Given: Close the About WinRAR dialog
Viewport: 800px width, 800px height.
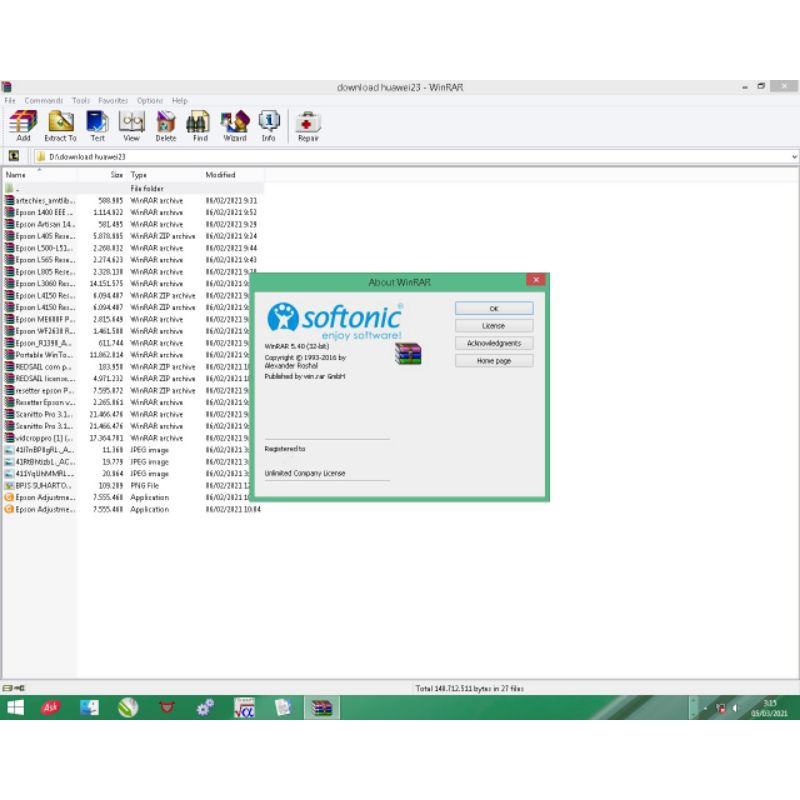Looking at the screenshot, I should [x=536, y=280].
